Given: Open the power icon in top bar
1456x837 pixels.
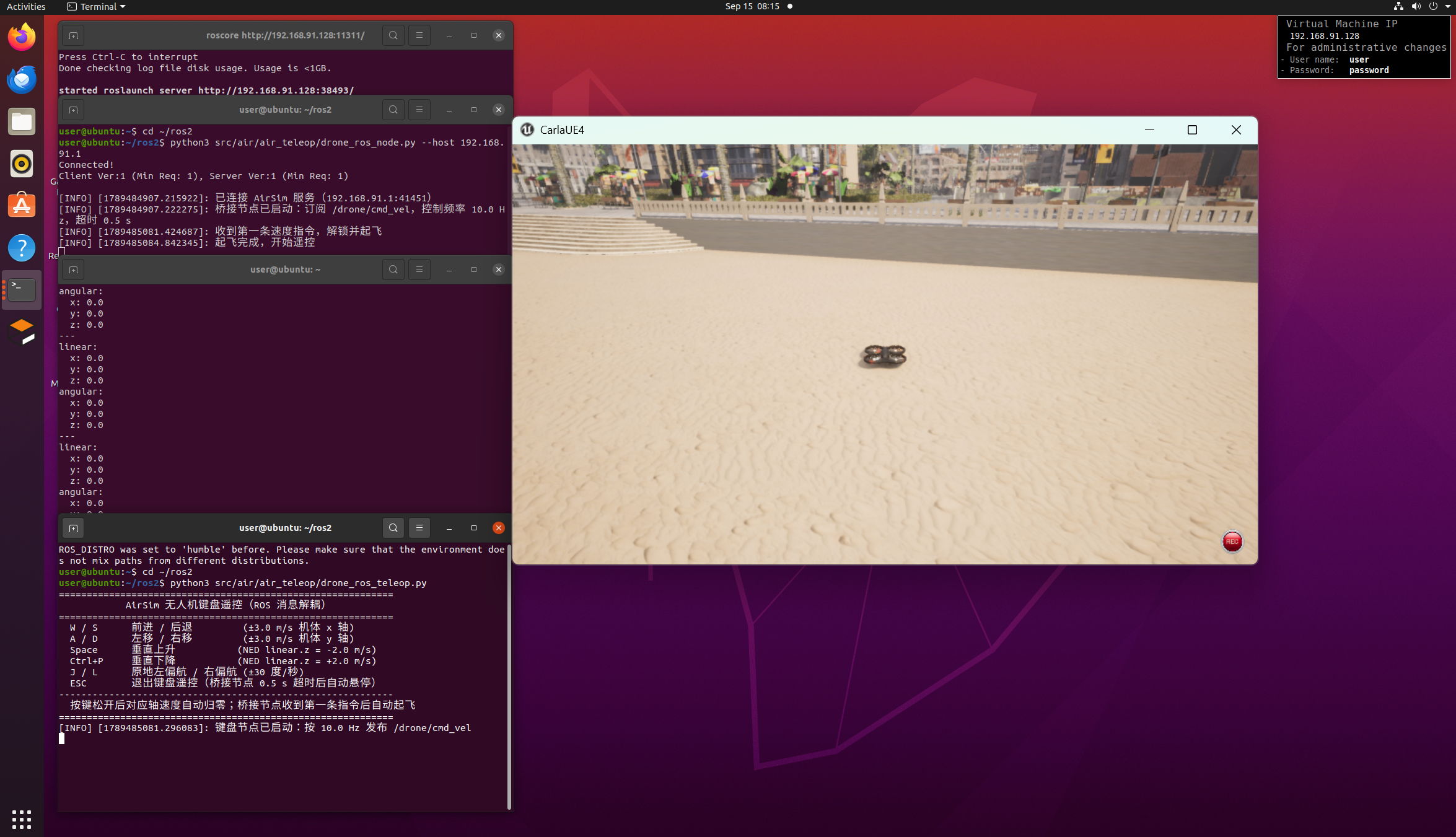Looking at the screenshot, I should (1433, 6).
